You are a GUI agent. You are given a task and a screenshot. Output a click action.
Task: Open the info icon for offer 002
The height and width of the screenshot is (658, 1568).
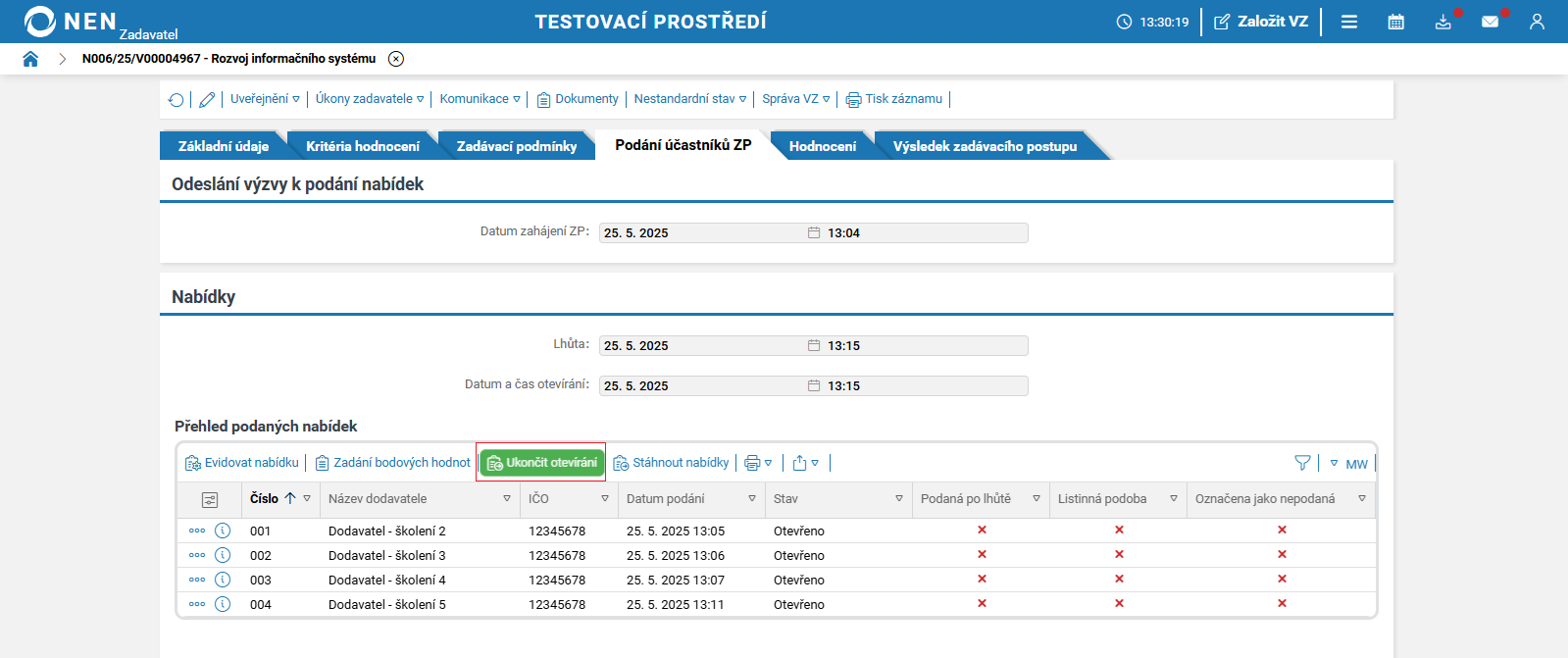pyautogui.click(x=223, y=555)
